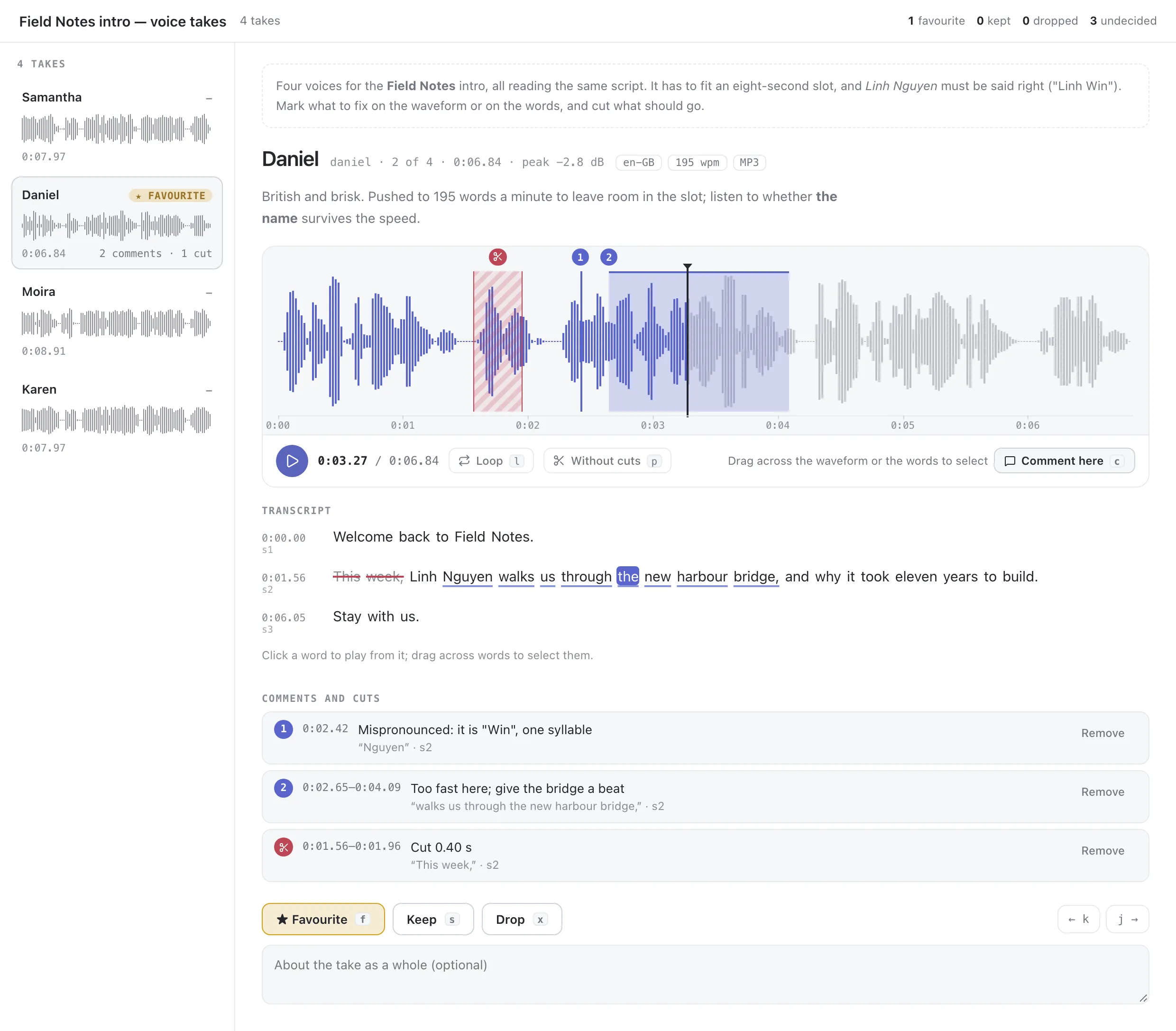Click the word Welcome in transcript

tap(362, 537)
